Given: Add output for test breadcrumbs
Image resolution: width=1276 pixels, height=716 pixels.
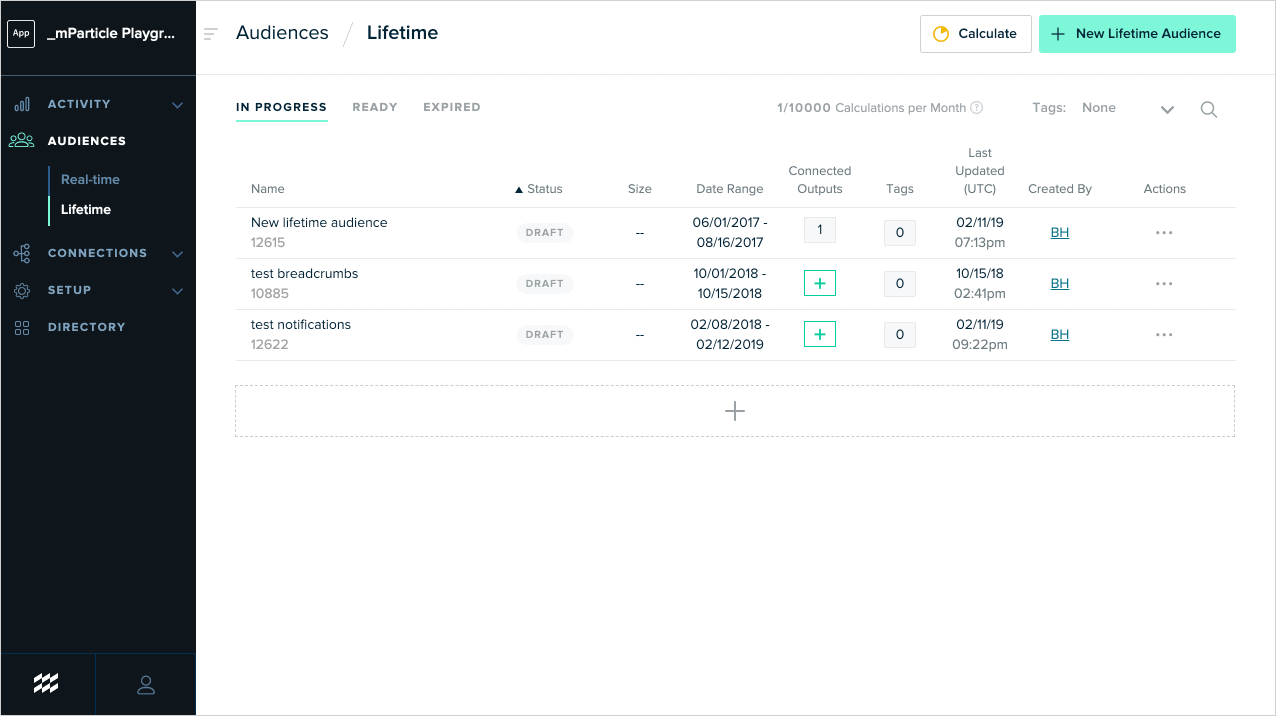Looking at the screenshot, I should coord(820,284).
